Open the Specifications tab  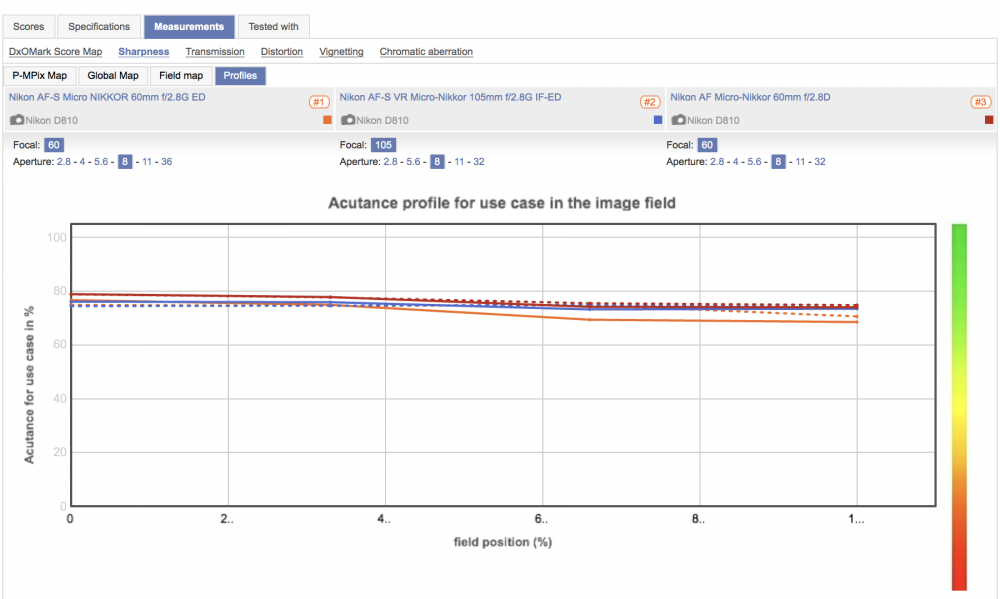99,27
